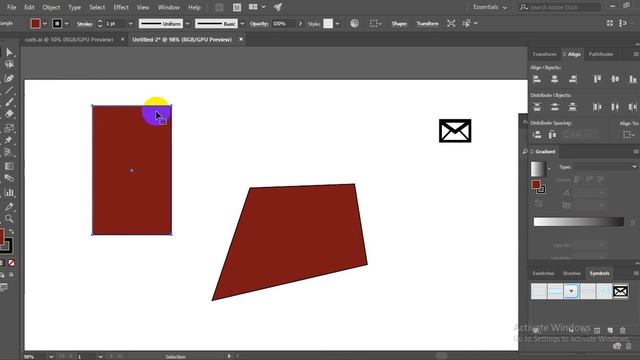This screenshot has width=640, height=360.
Task: Open the Align To dropdown
Action: click(629, 134)
